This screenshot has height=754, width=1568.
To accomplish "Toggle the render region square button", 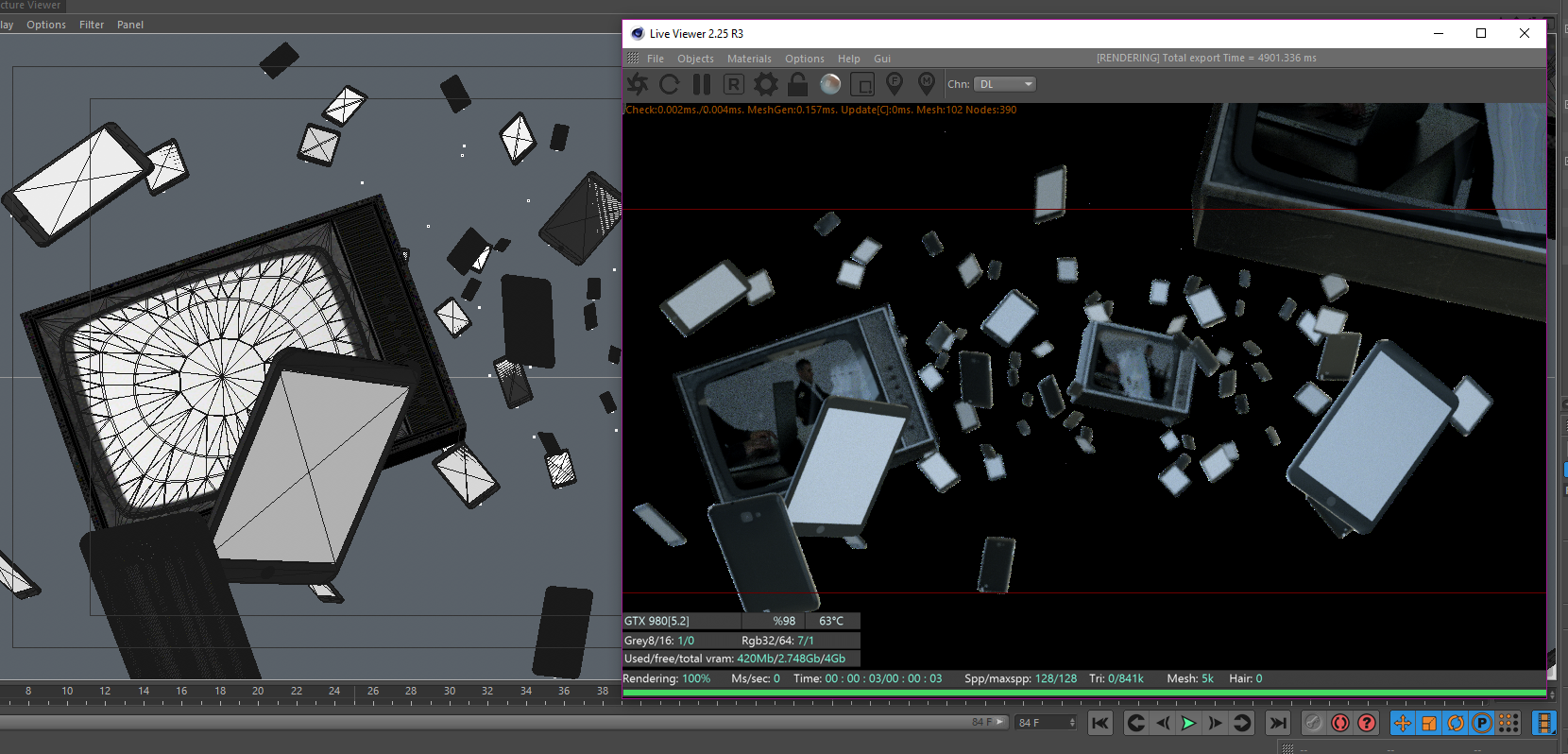I will pos(862,84).
